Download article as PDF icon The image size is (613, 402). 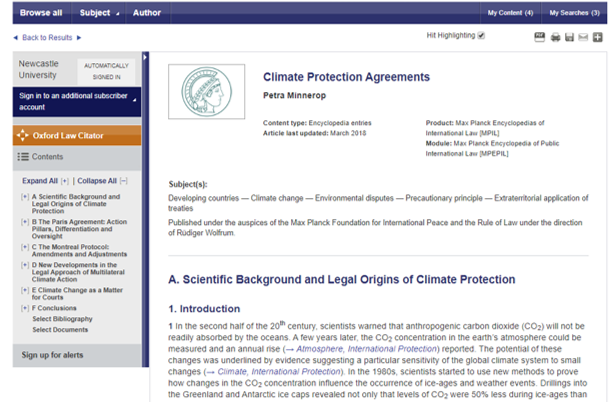(540, 38)
